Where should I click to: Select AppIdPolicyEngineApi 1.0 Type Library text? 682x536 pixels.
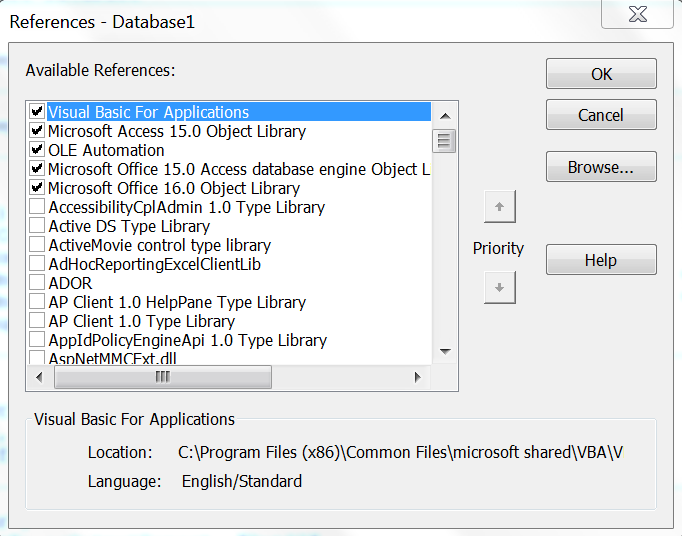tap(187, 340)
